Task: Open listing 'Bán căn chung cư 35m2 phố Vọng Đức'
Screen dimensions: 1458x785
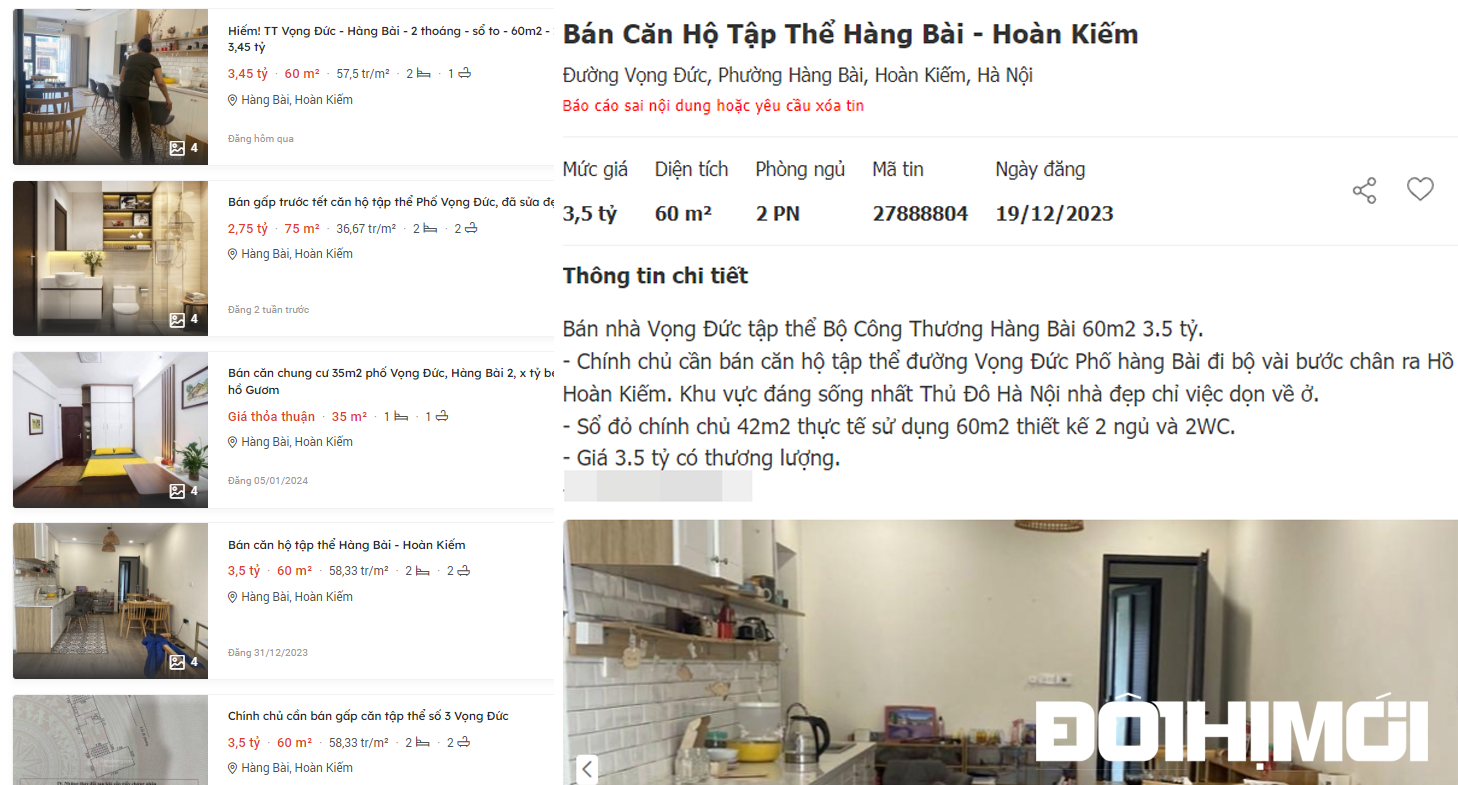Action: 390,381
